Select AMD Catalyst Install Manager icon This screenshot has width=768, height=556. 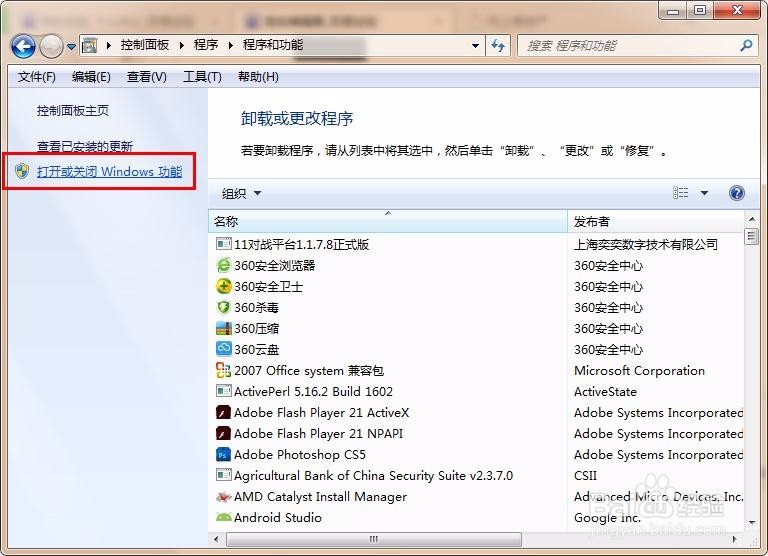coord(223,497)
